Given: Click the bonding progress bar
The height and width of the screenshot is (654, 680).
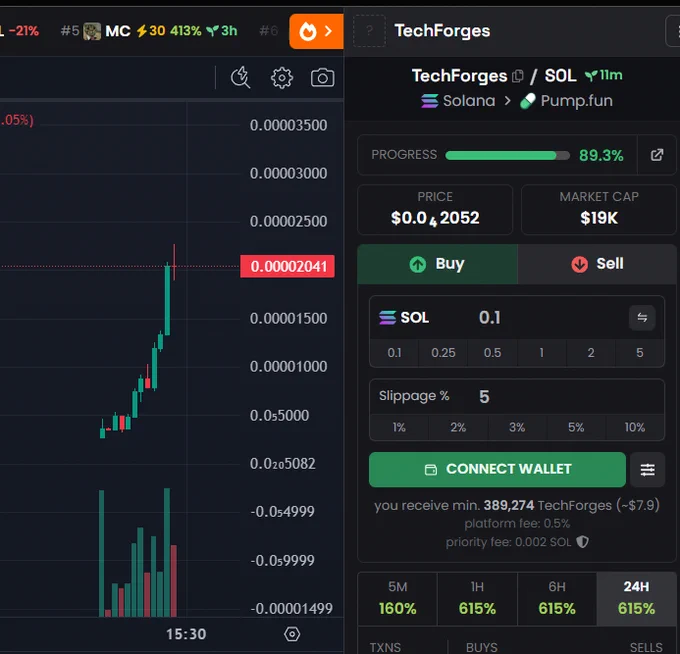Looking at the screenshot, I should 507,155.
